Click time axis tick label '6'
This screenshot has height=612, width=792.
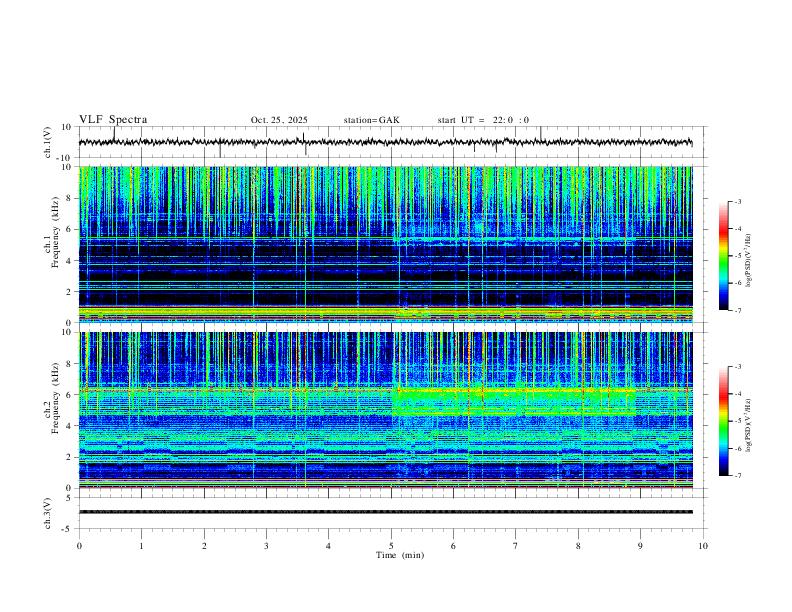[x=453, y=546]
